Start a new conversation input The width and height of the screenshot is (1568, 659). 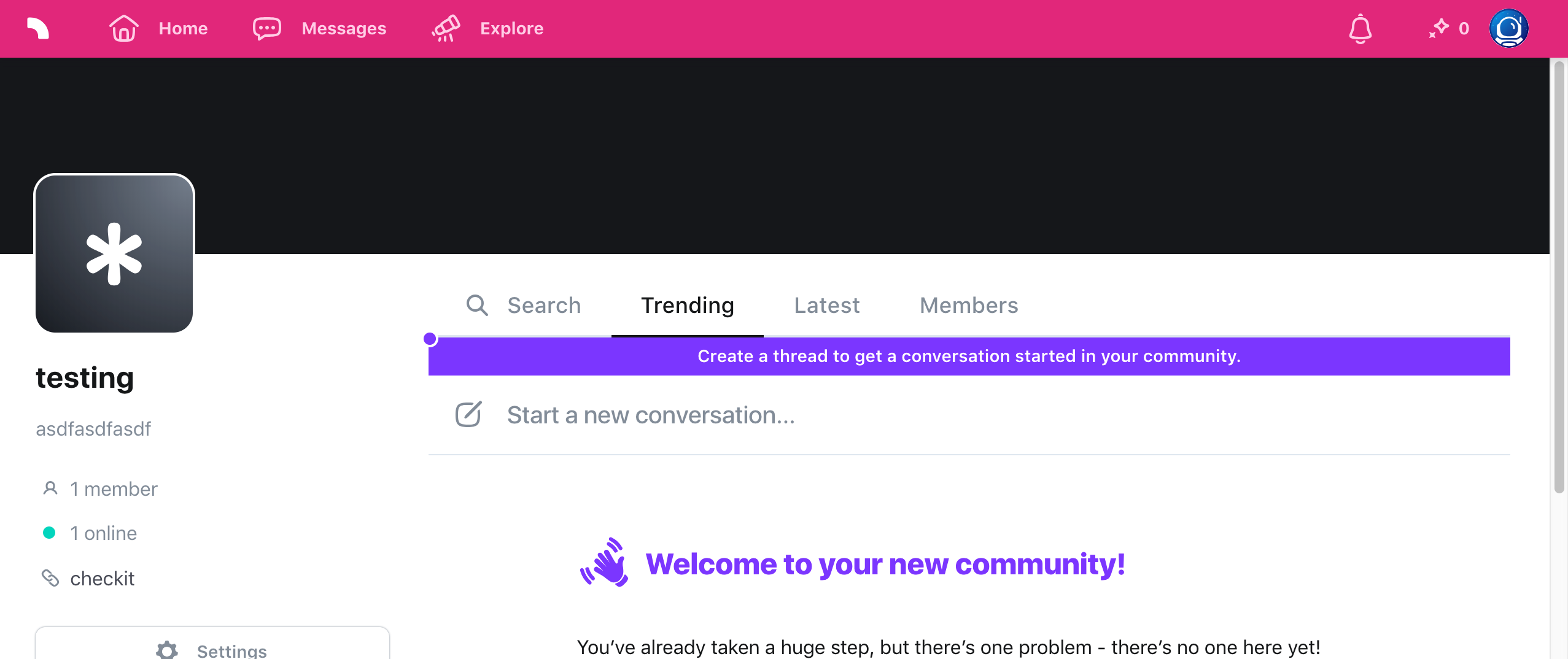click(969, 415)
